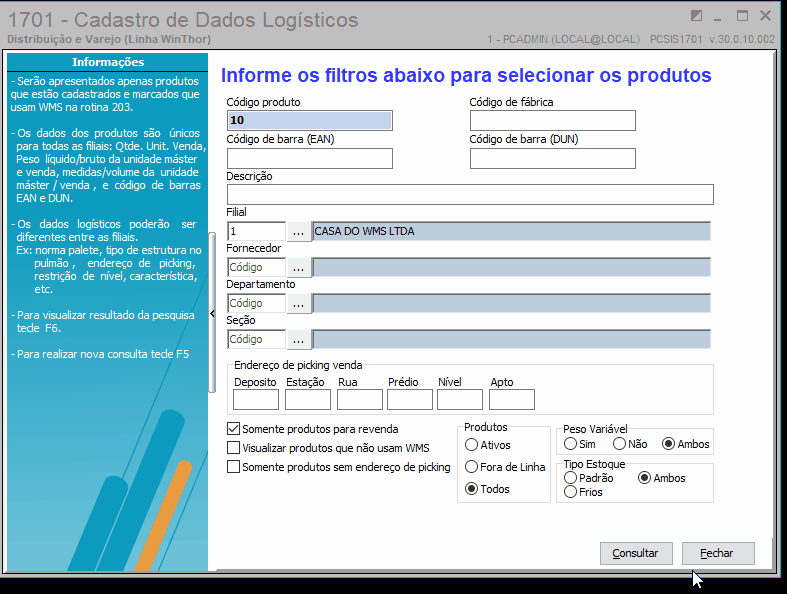The height and width of the screenshot is (594, 787).
Task: Click the 'Para realizar nova consulta tecle F5' tip
Action: coord(100,354)
